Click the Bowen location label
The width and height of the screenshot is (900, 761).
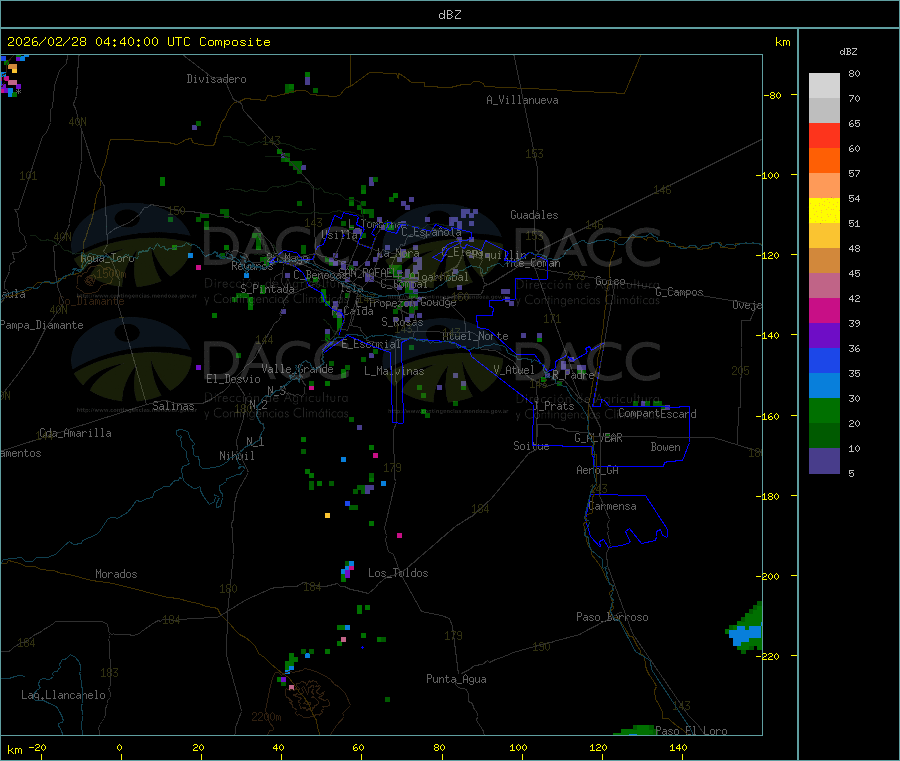[x=665, y=447]
